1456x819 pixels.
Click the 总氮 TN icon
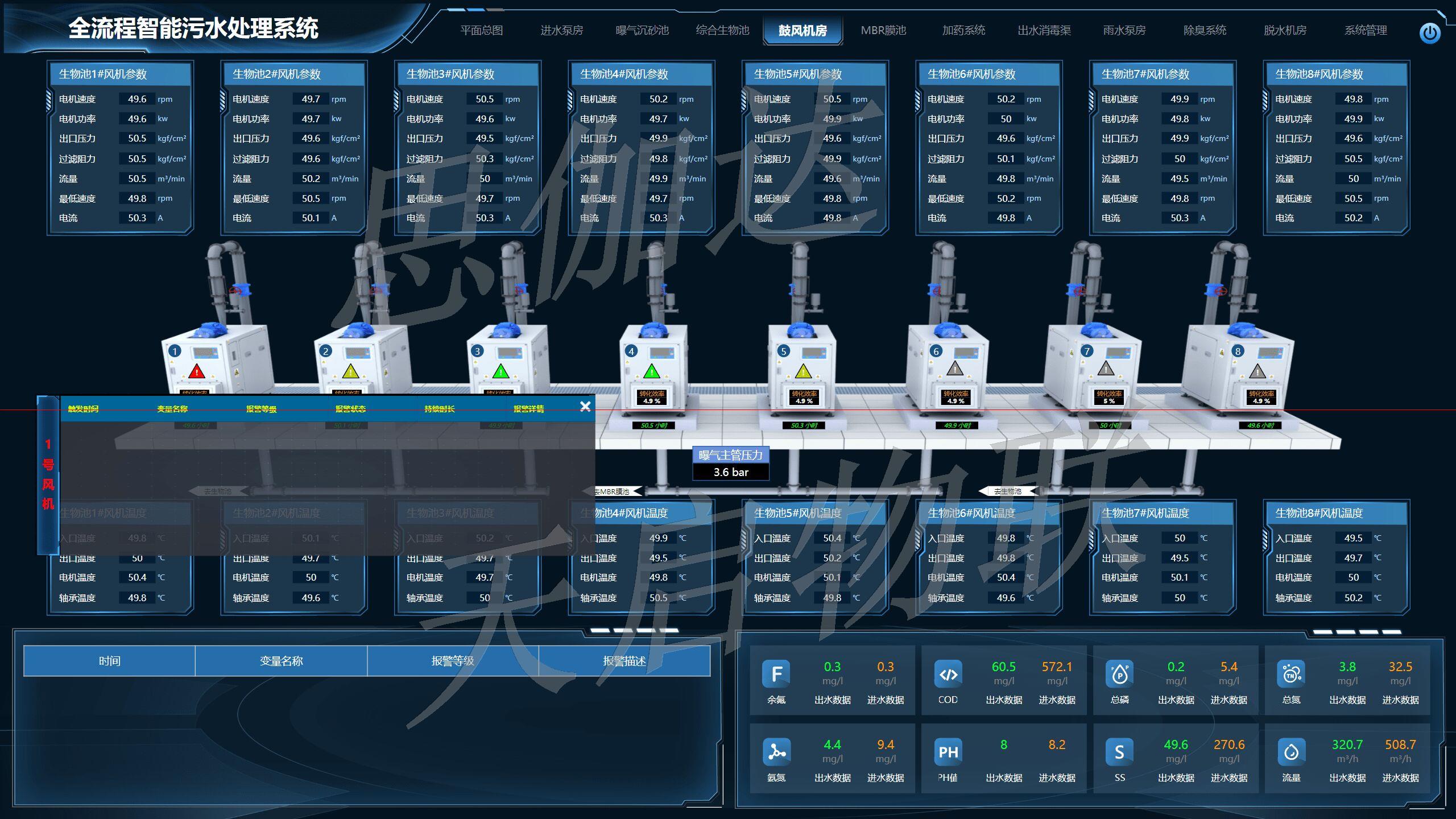(x=1291, y=674)
